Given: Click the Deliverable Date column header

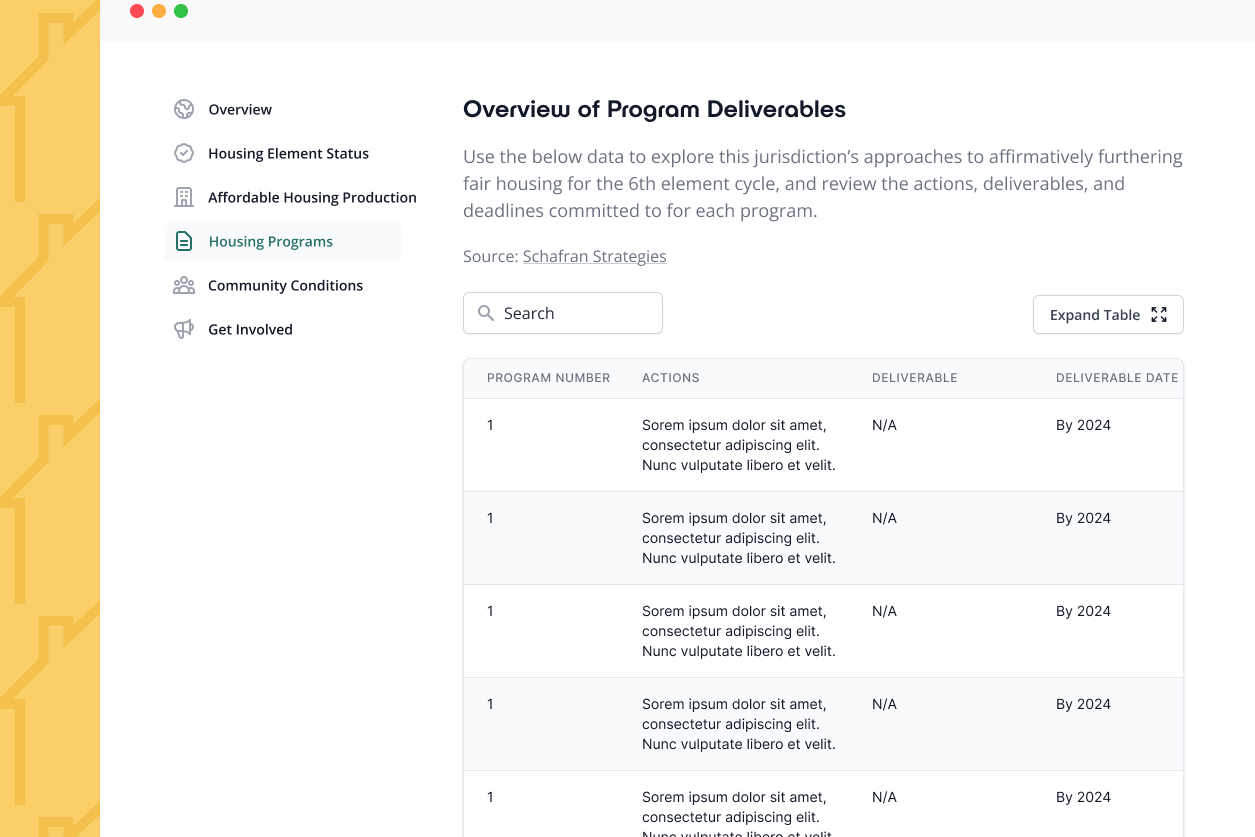Looking at the screenshot, I should [1117, 378].
